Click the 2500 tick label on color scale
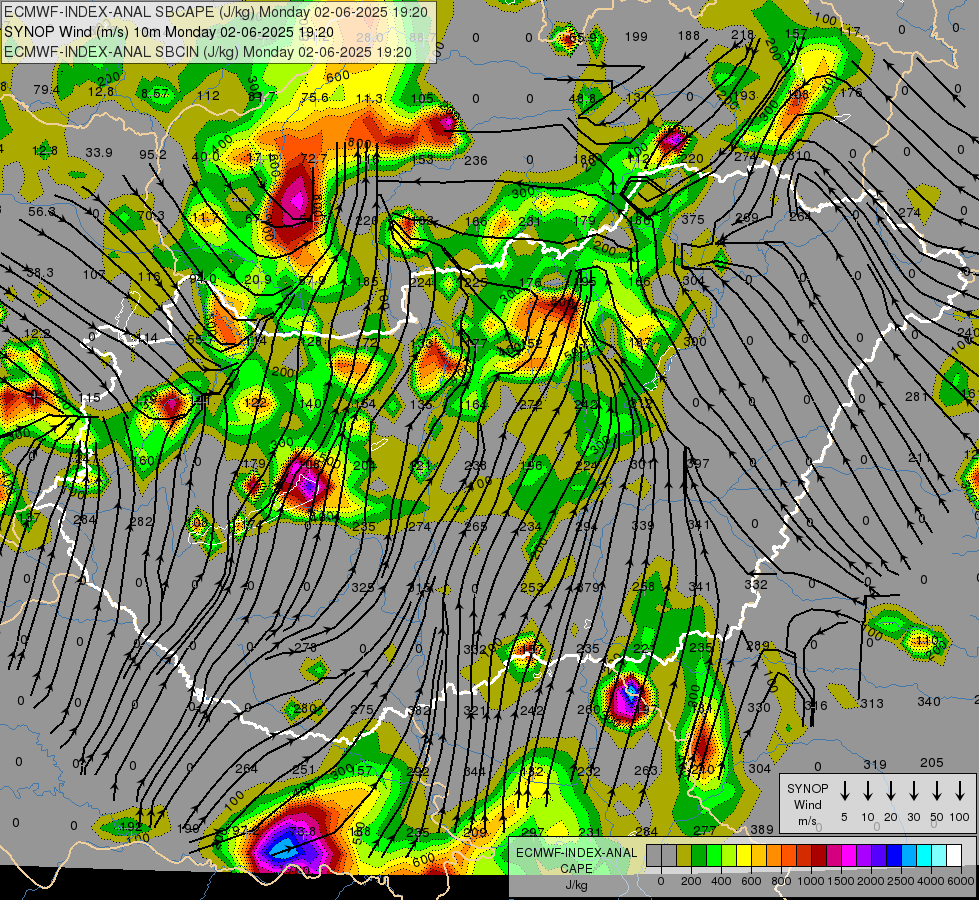 coord(900,881)
